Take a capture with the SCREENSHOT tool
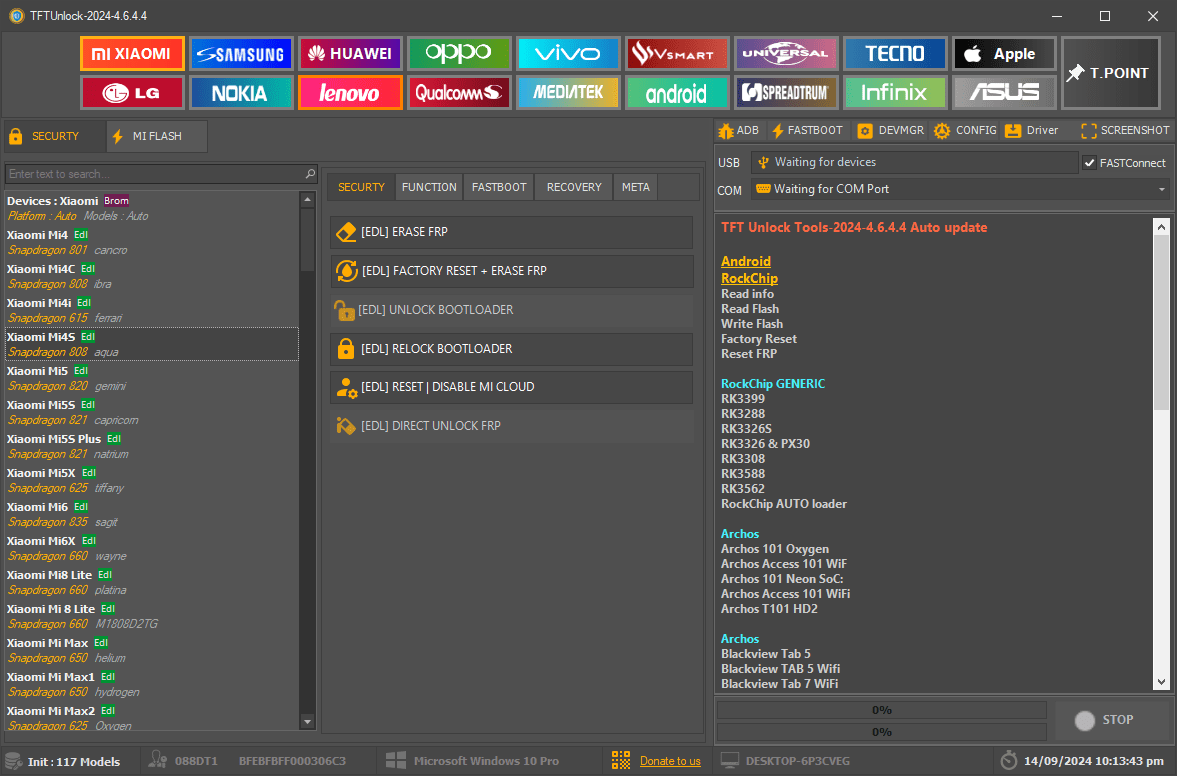Screen dimensions: 1177x776 [x=1125, y=130]
